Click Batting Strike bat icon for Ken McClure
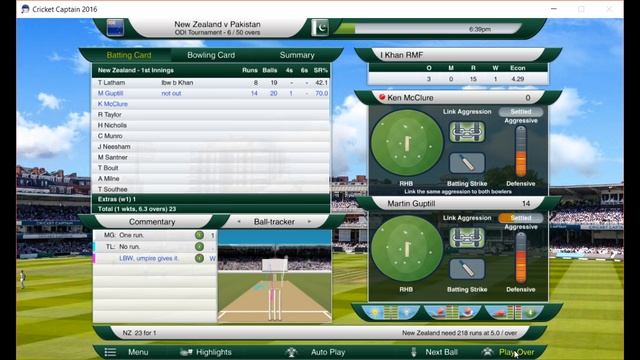This screenshot has width=640, height=360. coord(467,163)
